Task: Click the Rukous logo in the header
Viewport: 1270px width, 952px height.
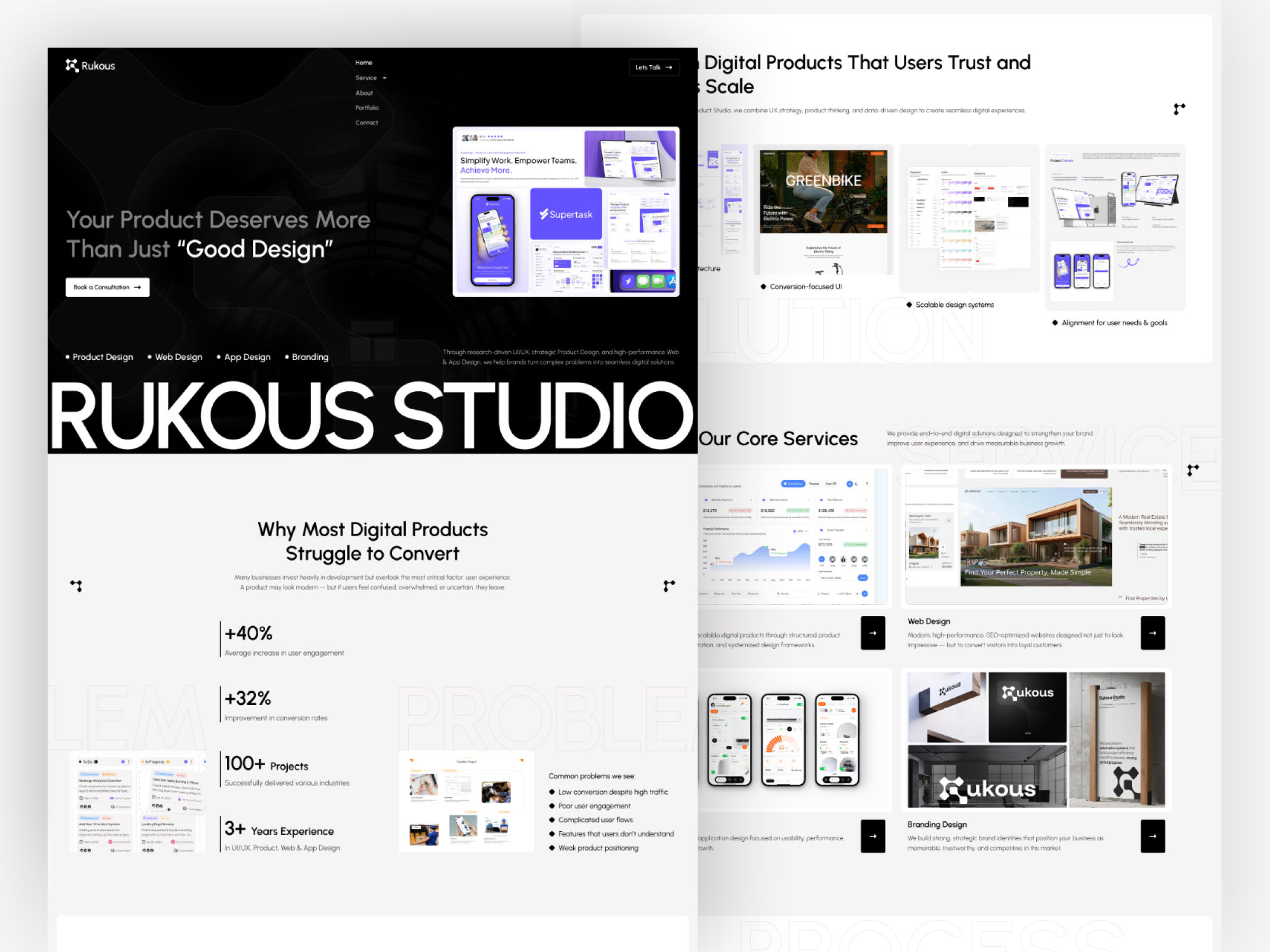Action: pos(90,66)
